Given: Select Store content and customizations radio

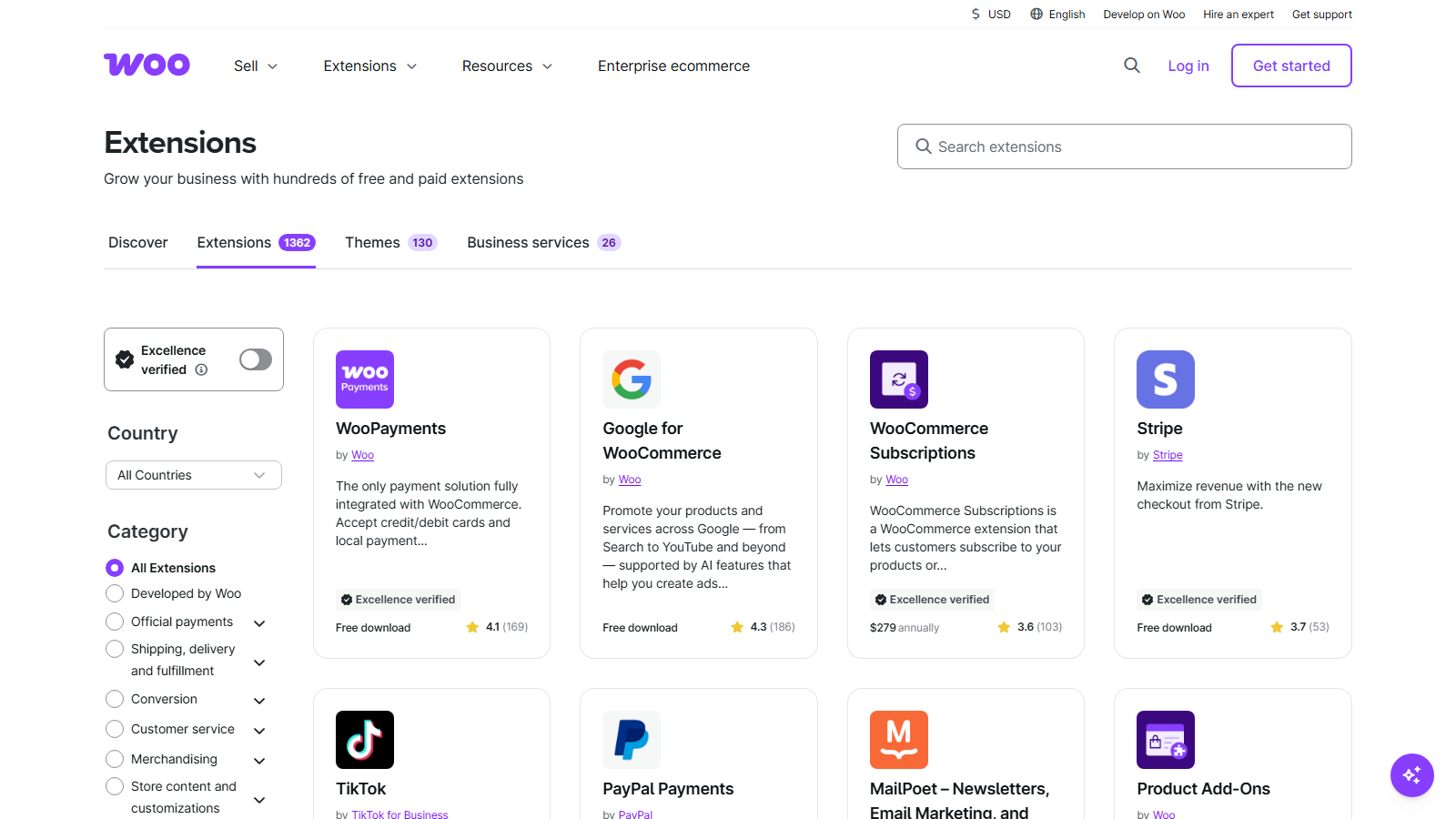Looking at the screenshot, I should (115, 786).
